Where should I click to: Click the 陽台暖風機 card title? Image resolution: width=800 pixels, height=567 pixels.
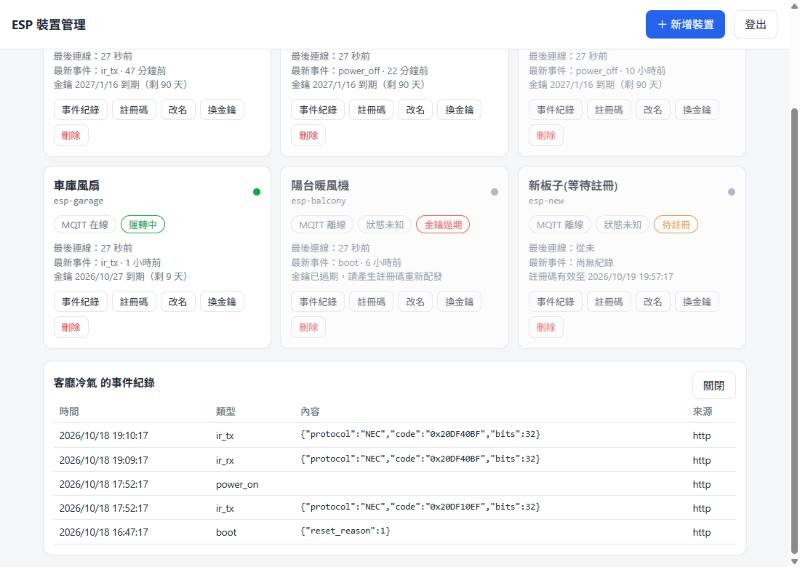click(x=320, y=185)
